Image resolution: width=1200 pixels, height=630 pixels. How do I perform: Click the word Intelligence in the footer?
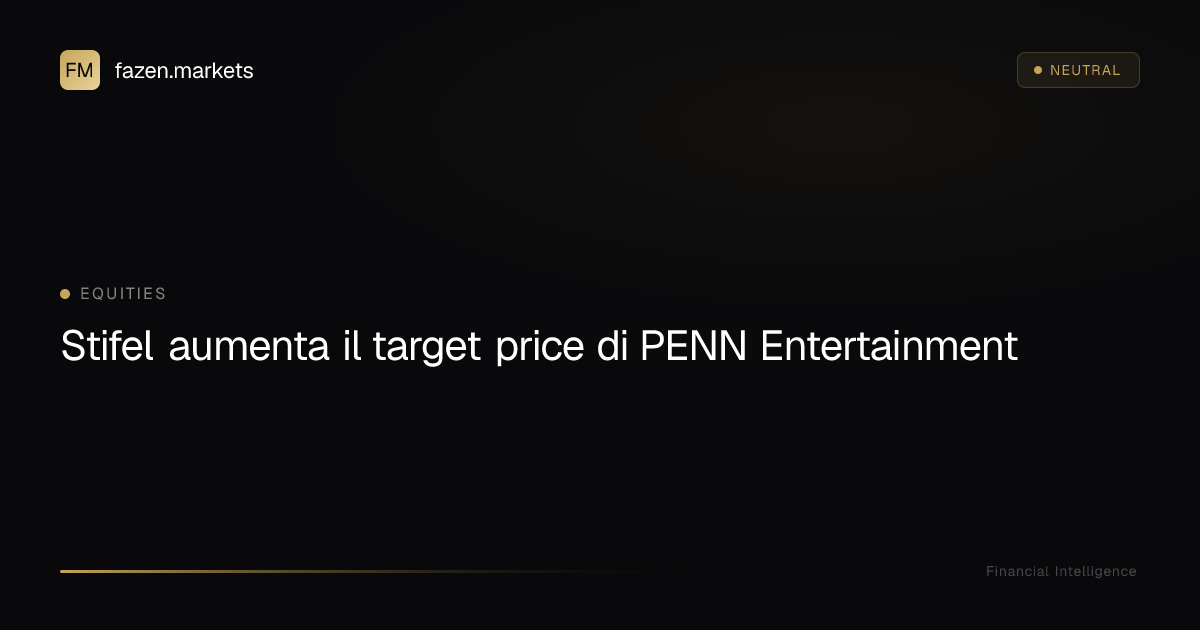pyautogui.click(x=1096, y=572)
